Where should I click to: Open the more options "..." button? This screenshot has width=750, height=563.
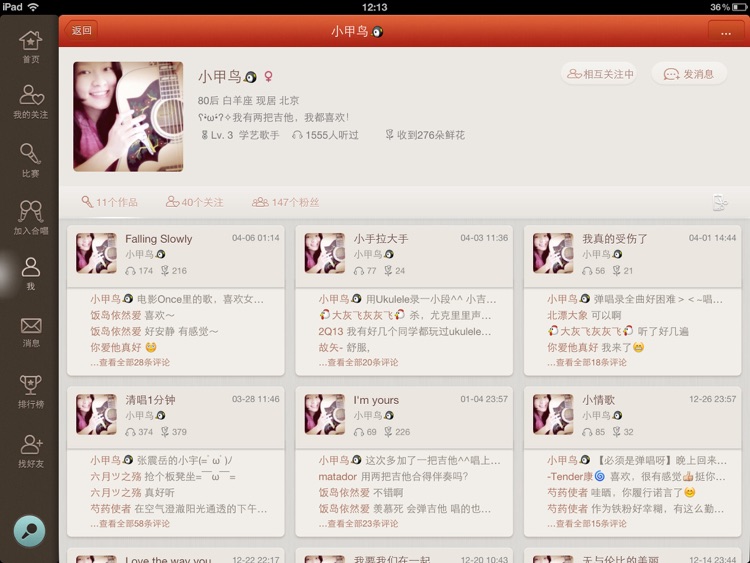(x=726, y=32)
